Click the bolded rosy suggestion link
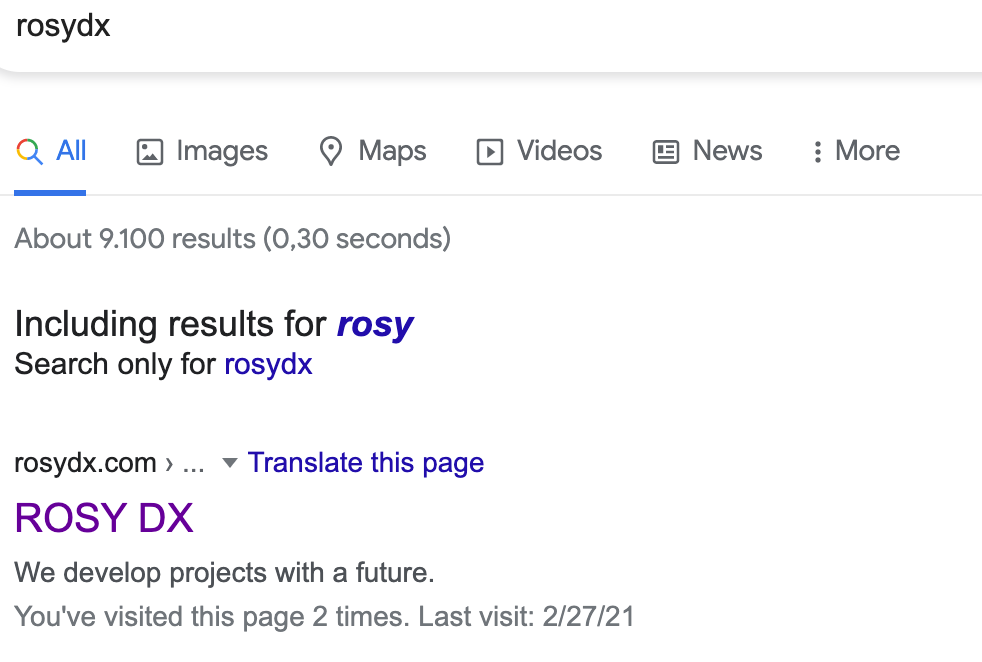The image size is (982, 662). coord(374,323)
